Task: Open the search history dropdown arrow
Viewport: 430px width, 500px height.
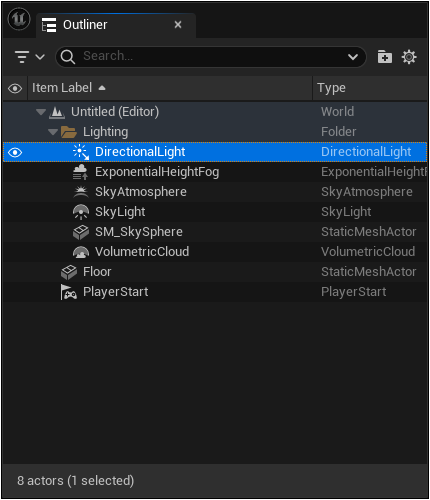Action: pos(353,57)
